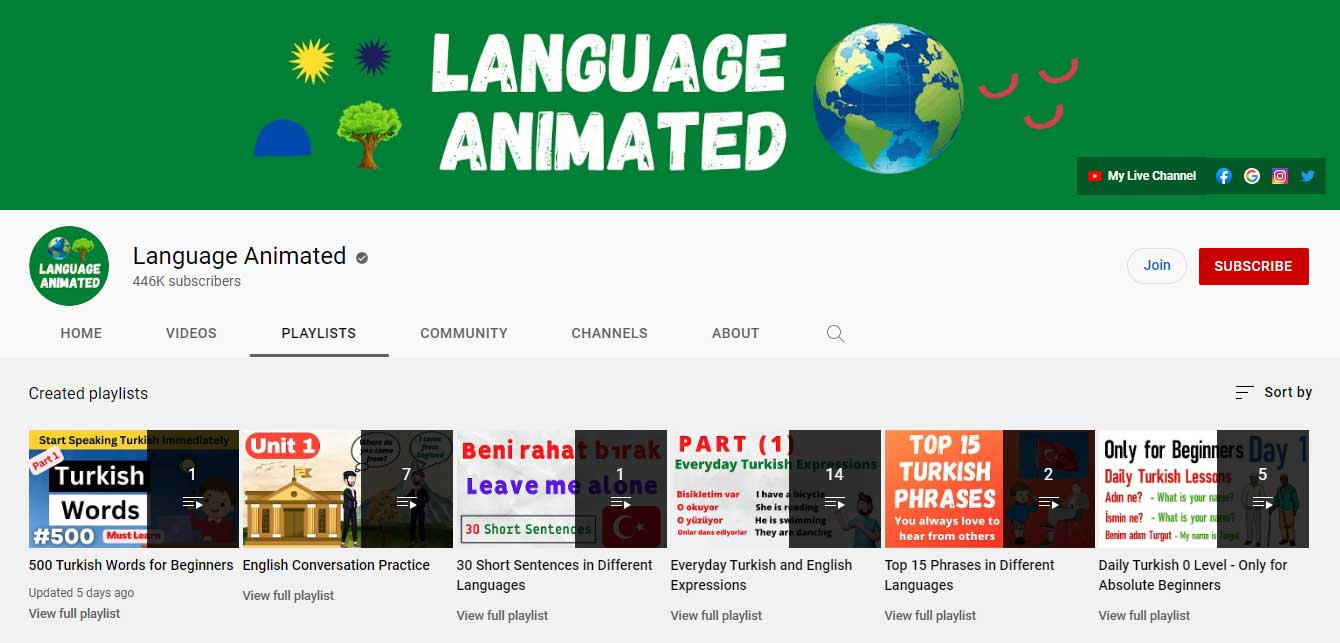This screenshot has width=1340, height=643.
Task: Click the title 30 Short Sentences in Different Languages
Action: (x=555, y=575)
